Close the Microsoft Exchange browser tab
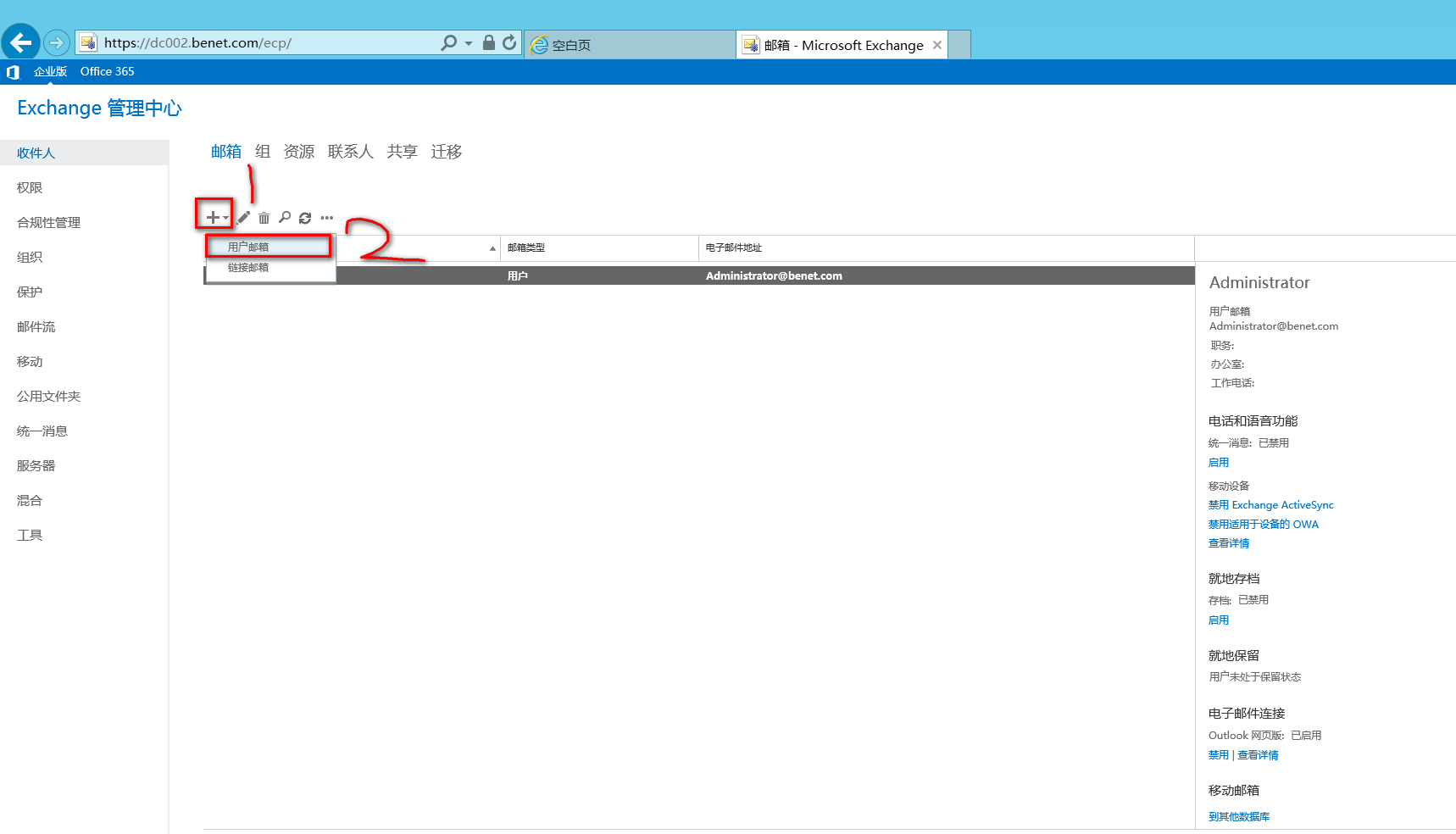Viewport: 1456px width, 834px height. (937, 45)
